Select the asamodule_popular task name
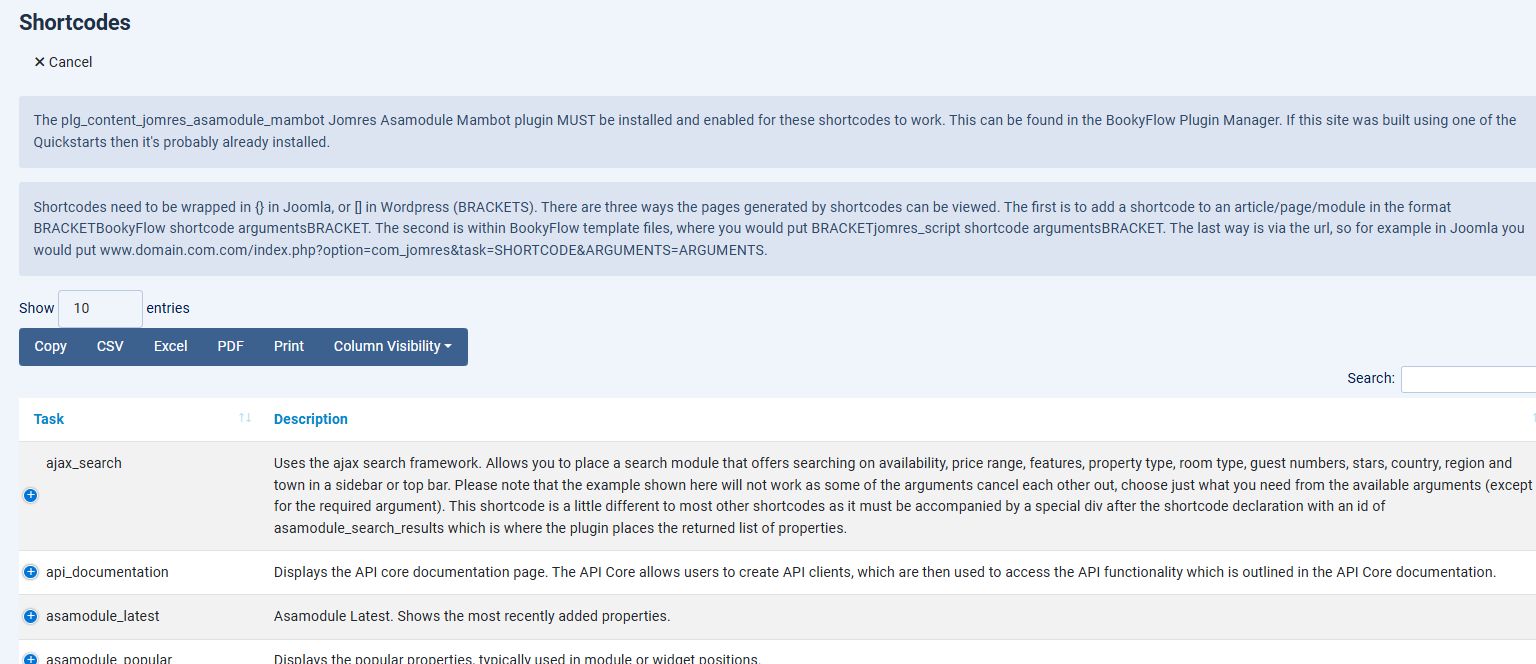1536x664 pixels. point(109,658)
